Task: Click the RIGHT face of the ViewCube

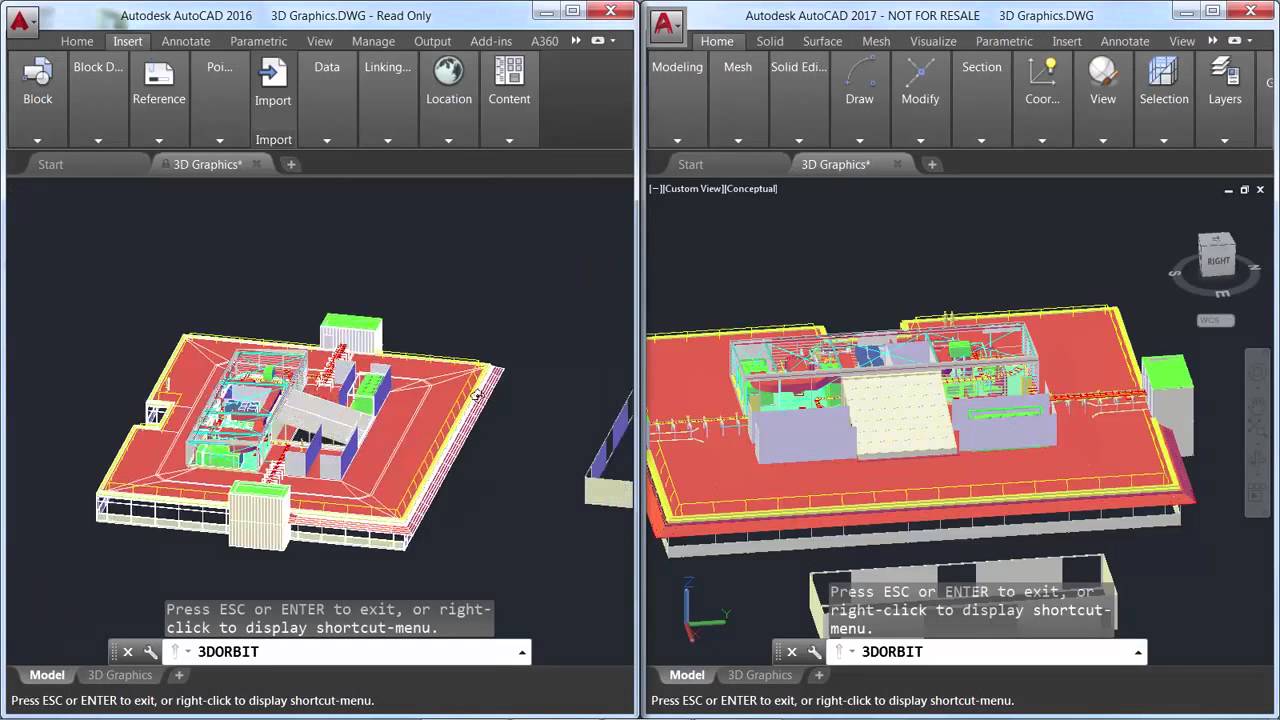Action: tap(1217, 259)
